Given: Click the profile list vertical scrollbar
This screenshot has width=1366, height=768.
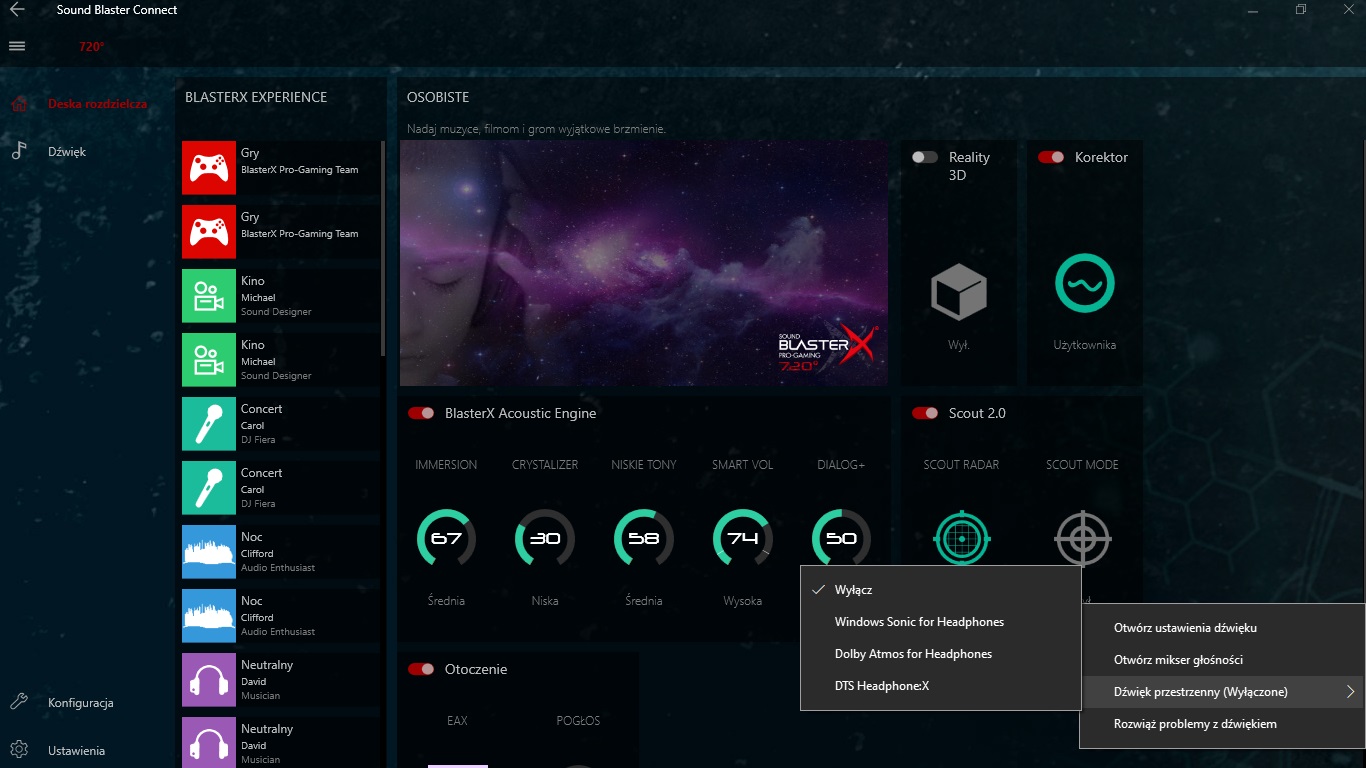Looking at the screenshot, I should [383, 248].
